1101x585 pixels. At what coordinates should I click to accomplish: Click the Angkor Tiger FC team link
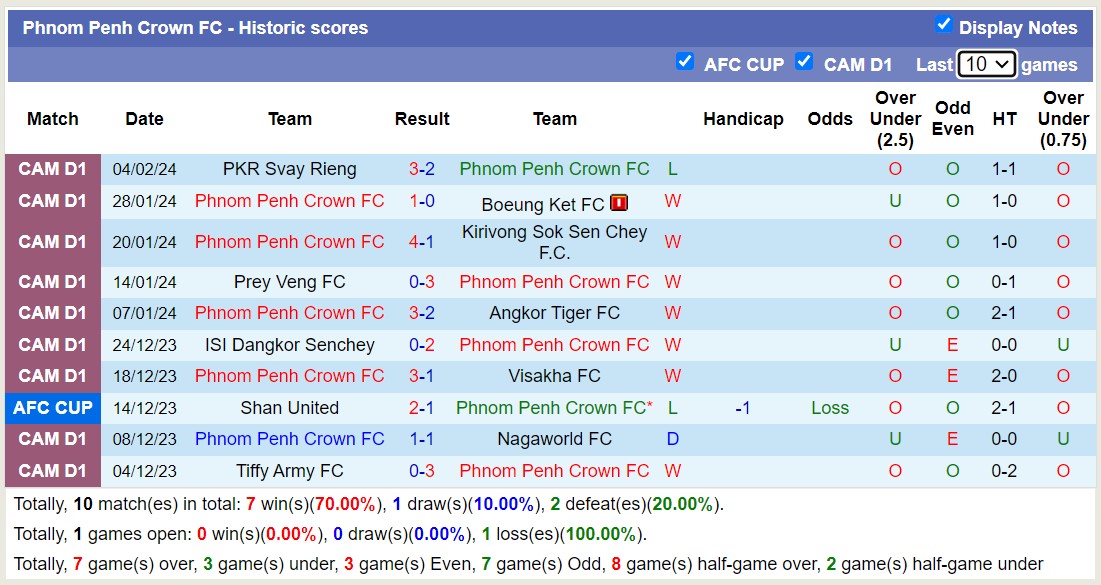(x=554, y=312)
